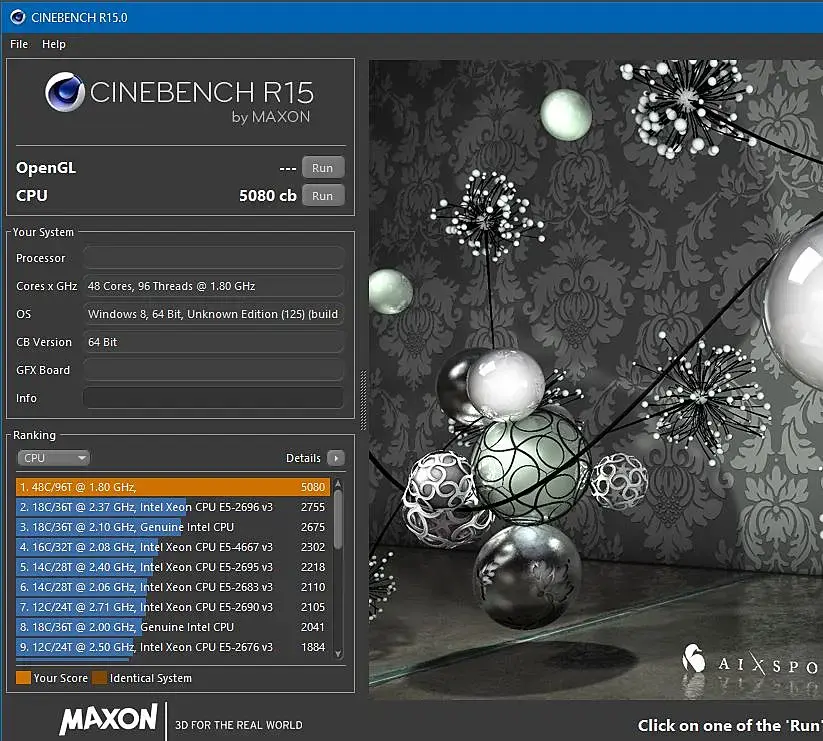Click the Cinebench R15 sphere logo
823x741 pixels.
point(65,92)
